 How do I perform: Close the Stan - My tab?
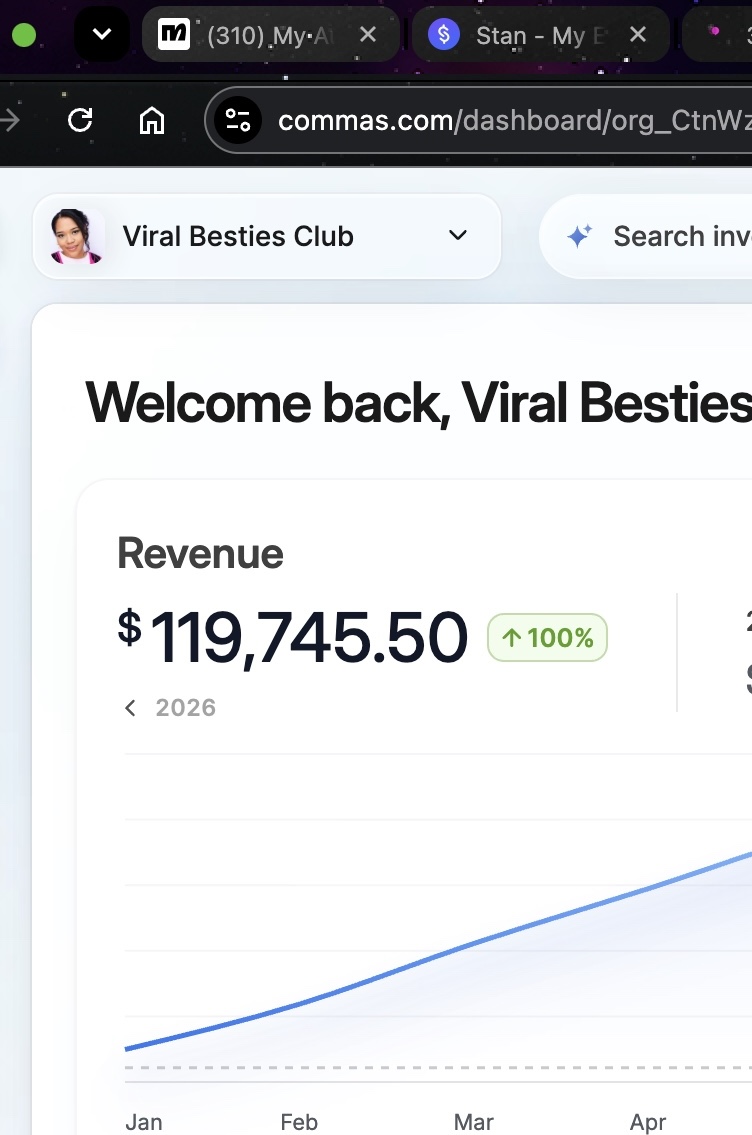coord(638,34)
